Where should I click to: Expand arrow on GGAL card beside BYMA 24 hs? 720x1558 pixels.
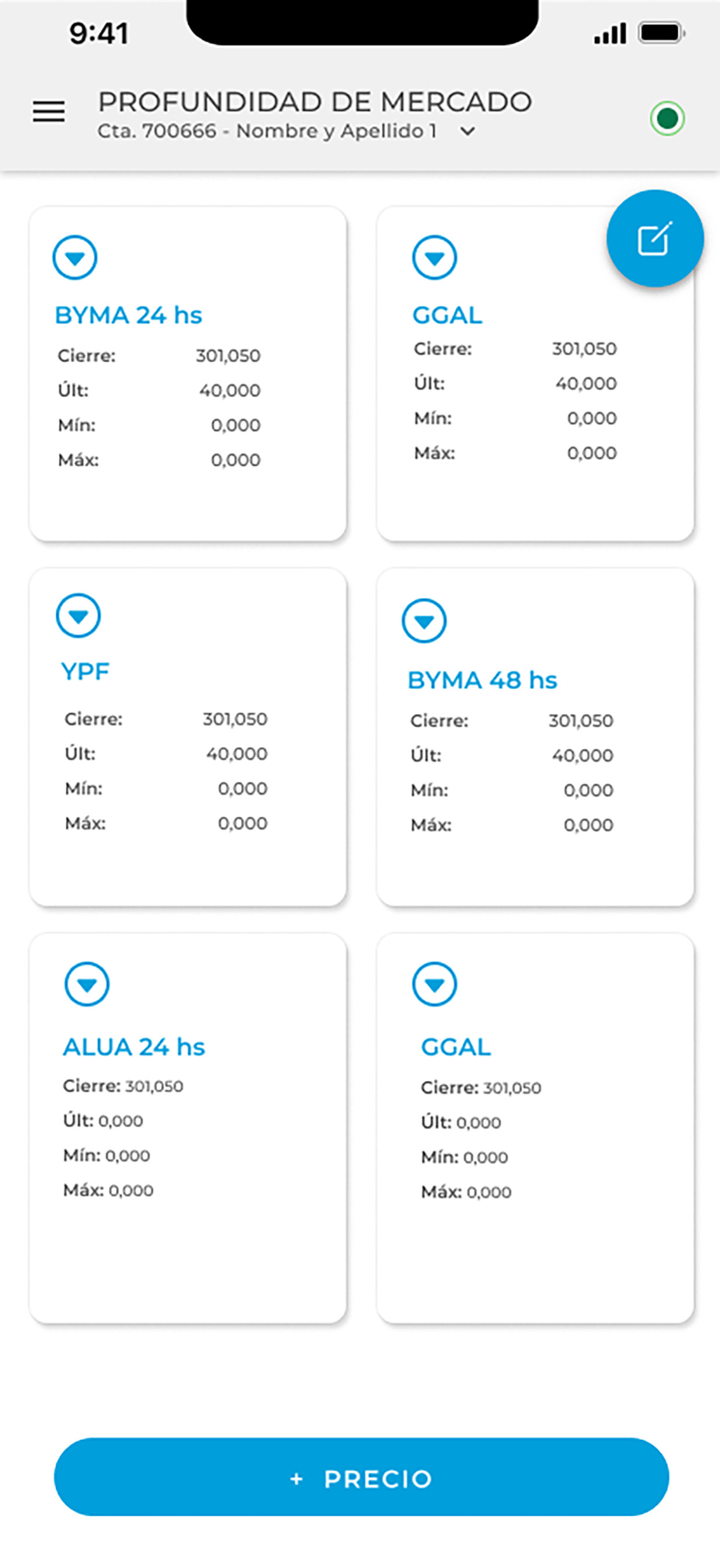click(435, 258)
